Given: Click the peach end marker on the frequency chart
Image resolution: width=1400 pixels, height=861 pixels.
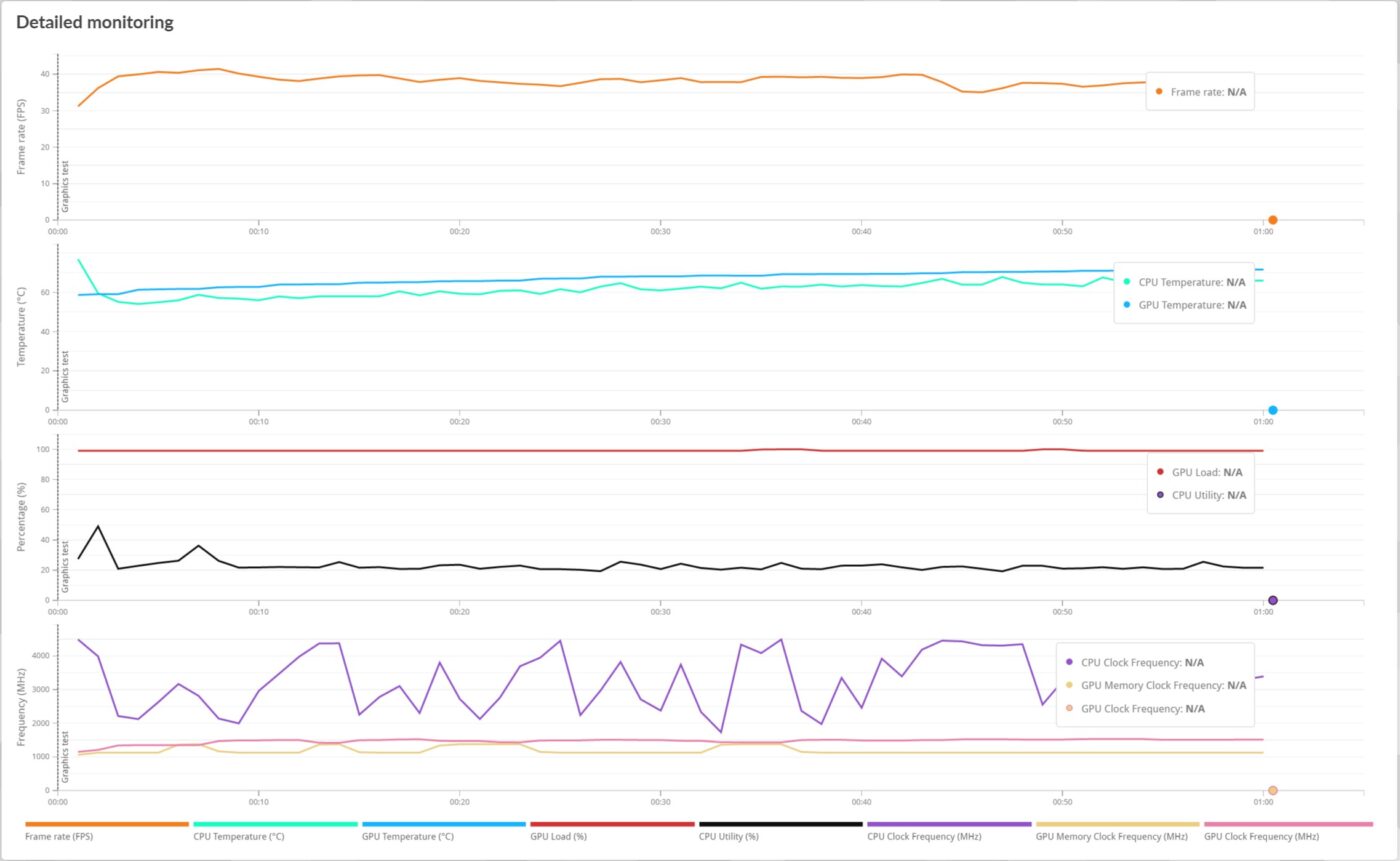Looking at the screenshot, I should click(x=1272, y=790).
